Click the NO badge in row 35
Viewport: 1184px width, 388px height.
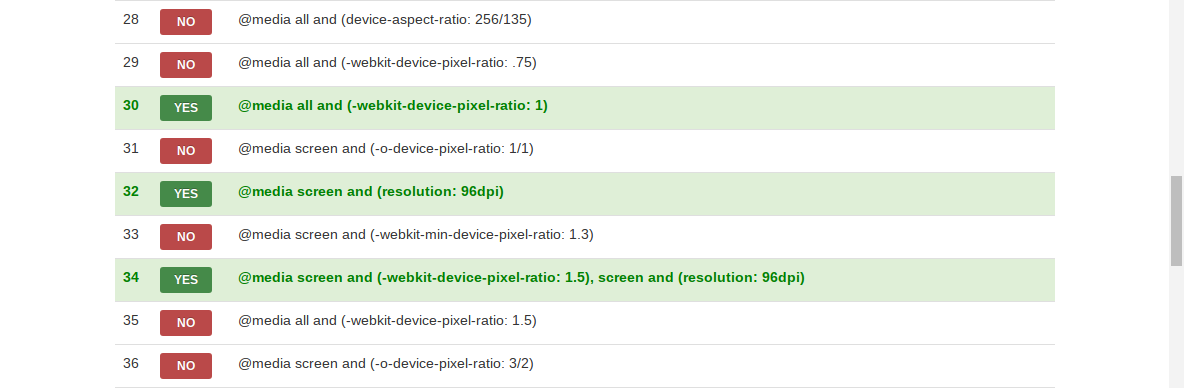pos(186,323)
